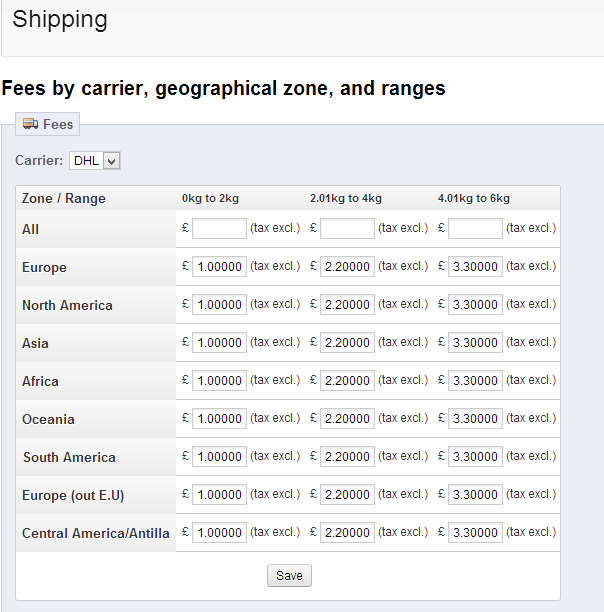This screenshot has width=604, height=612.
Task: Click Oceania 0kg to 2kg fee field
Action: [219, 419]
